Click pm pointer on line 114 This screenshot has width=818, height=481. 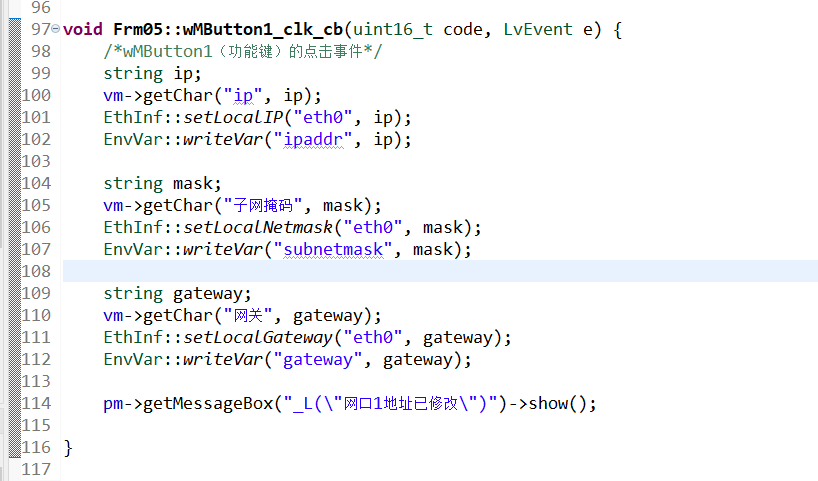pyautogui.click(x=113, y=404)
